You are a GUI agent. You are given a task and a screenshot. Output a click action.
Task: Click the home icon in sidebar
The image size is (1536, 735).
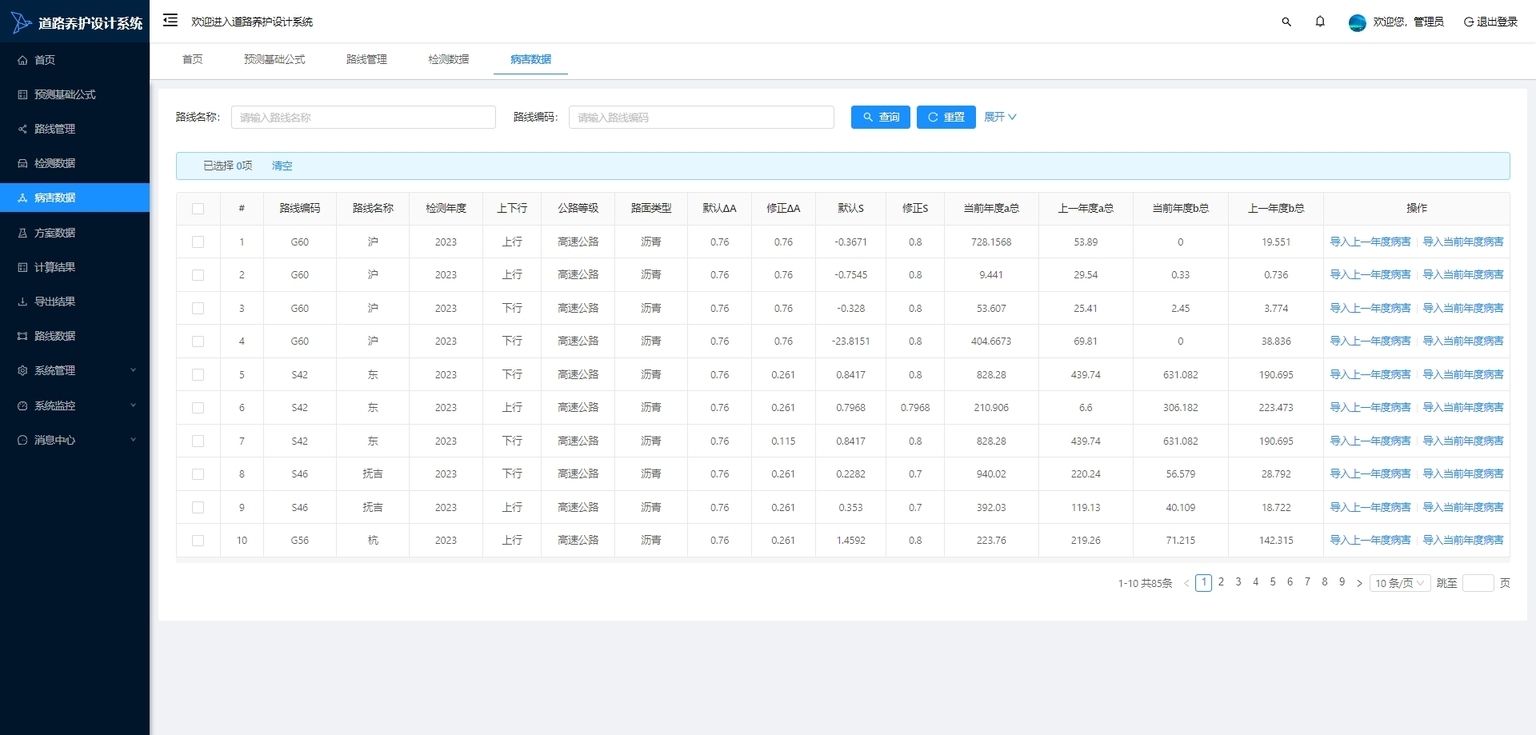point(23,60)
